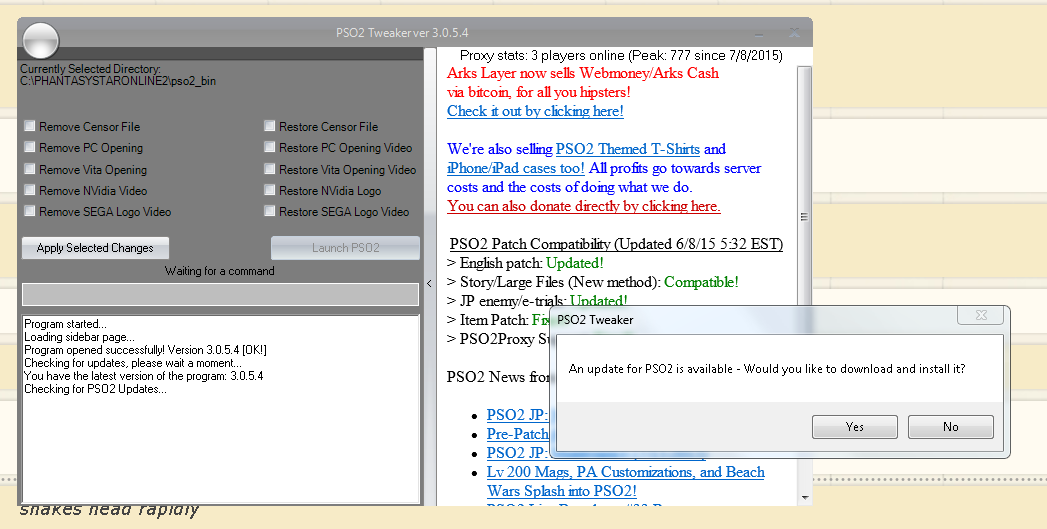Viewport: 1047px width, 529px height.
Task: Click sidebar scrollbar thumb
Action: 805,217
